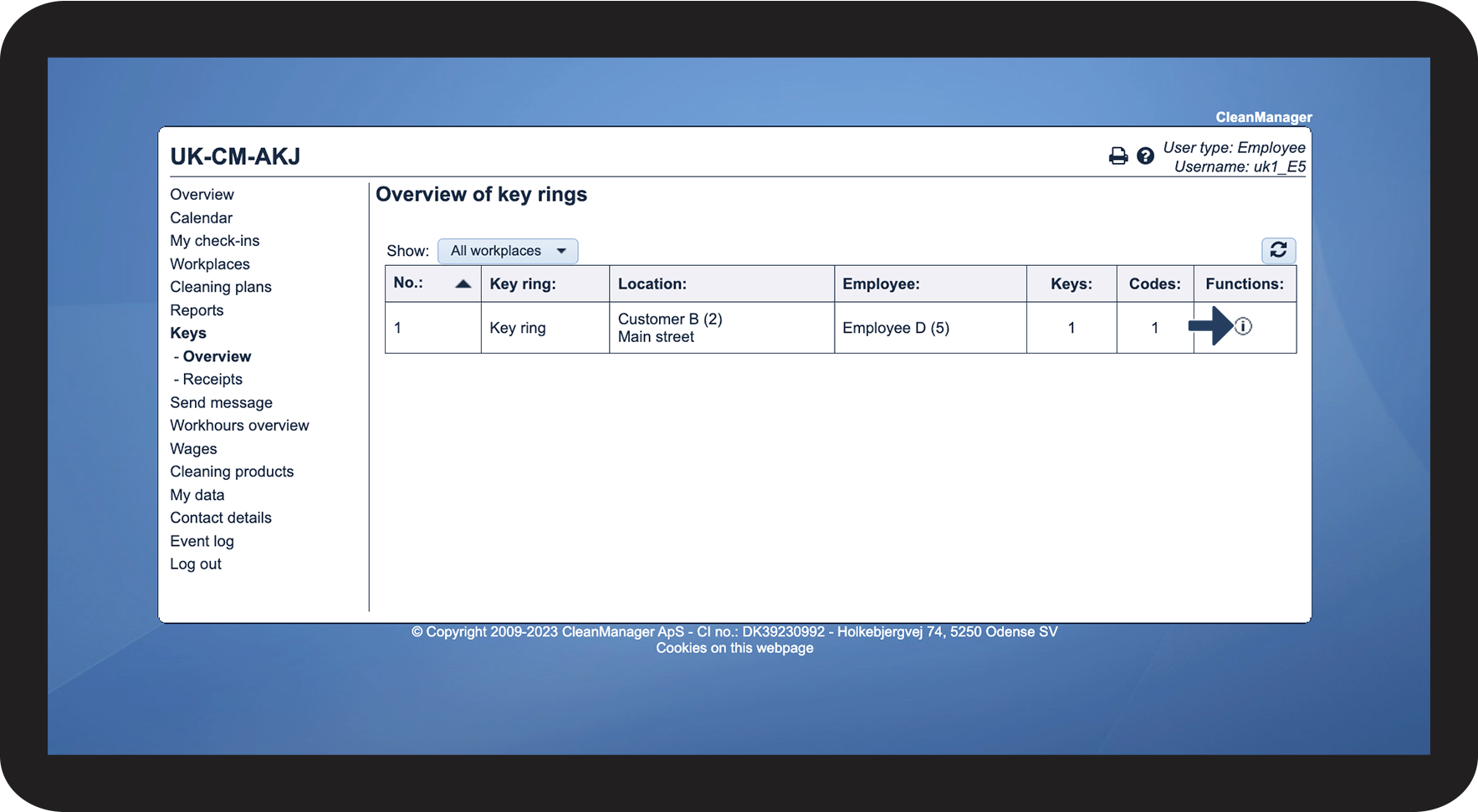Screen dimensions: 1478x812
Task: Sort by No. column arrow
Action: [463, 284]
